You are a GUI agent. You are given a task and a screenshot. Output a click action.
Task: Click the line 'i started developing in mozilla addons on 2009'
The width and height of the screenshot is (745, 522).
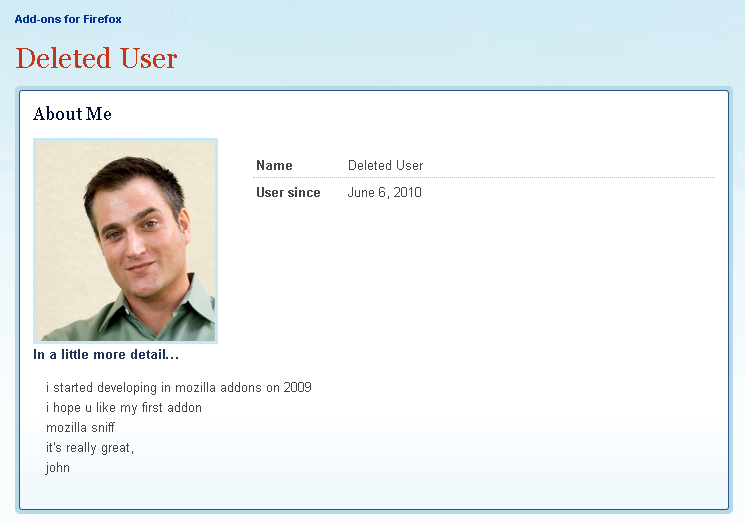pos(179,388)
